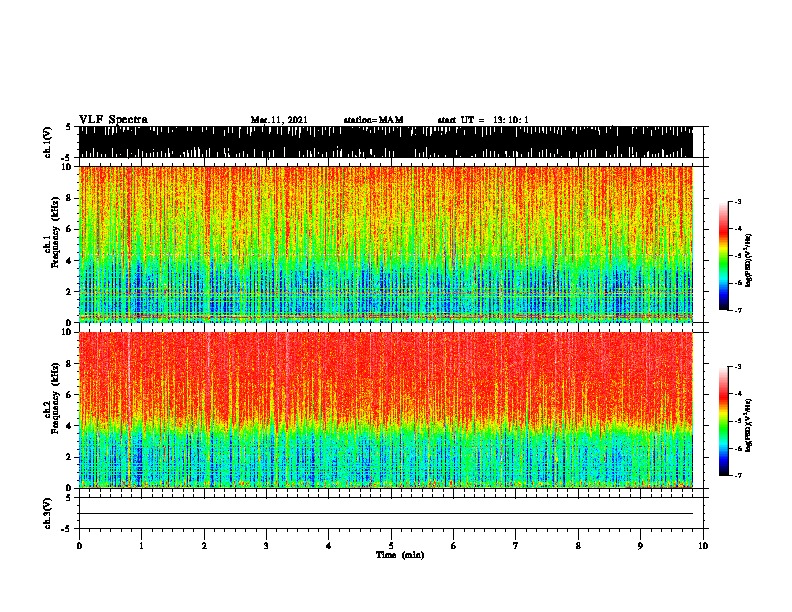Click time axis tick label "7"
The width and height of the screenshot is (792, 612).
tap(516, 546)
